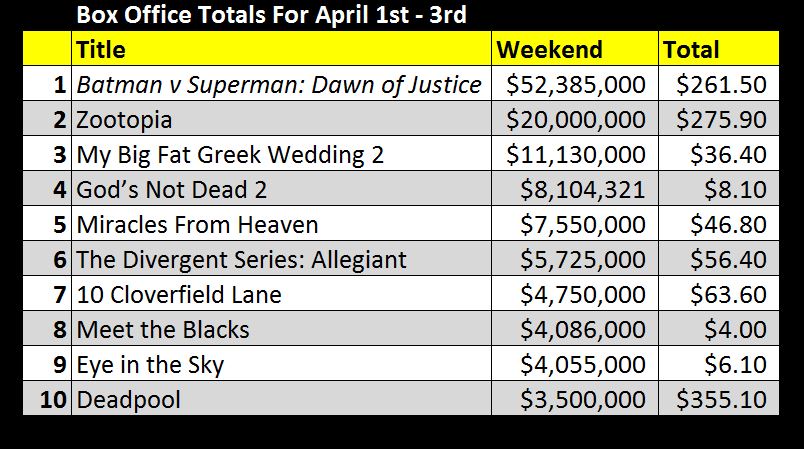
Task: Select the Deadpool title cell
Action: pyautogui.click(x=129, y=400)
